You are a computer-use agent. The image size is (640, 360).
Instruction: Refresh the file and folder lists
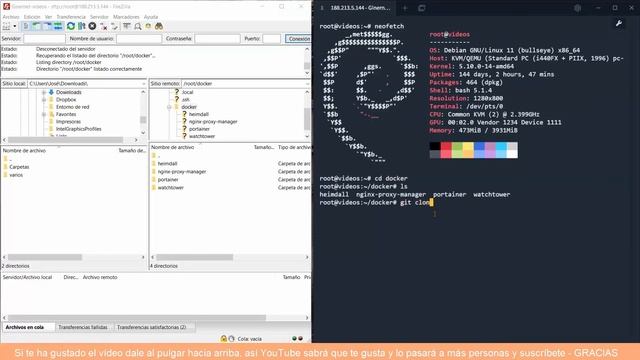point(71,26)
